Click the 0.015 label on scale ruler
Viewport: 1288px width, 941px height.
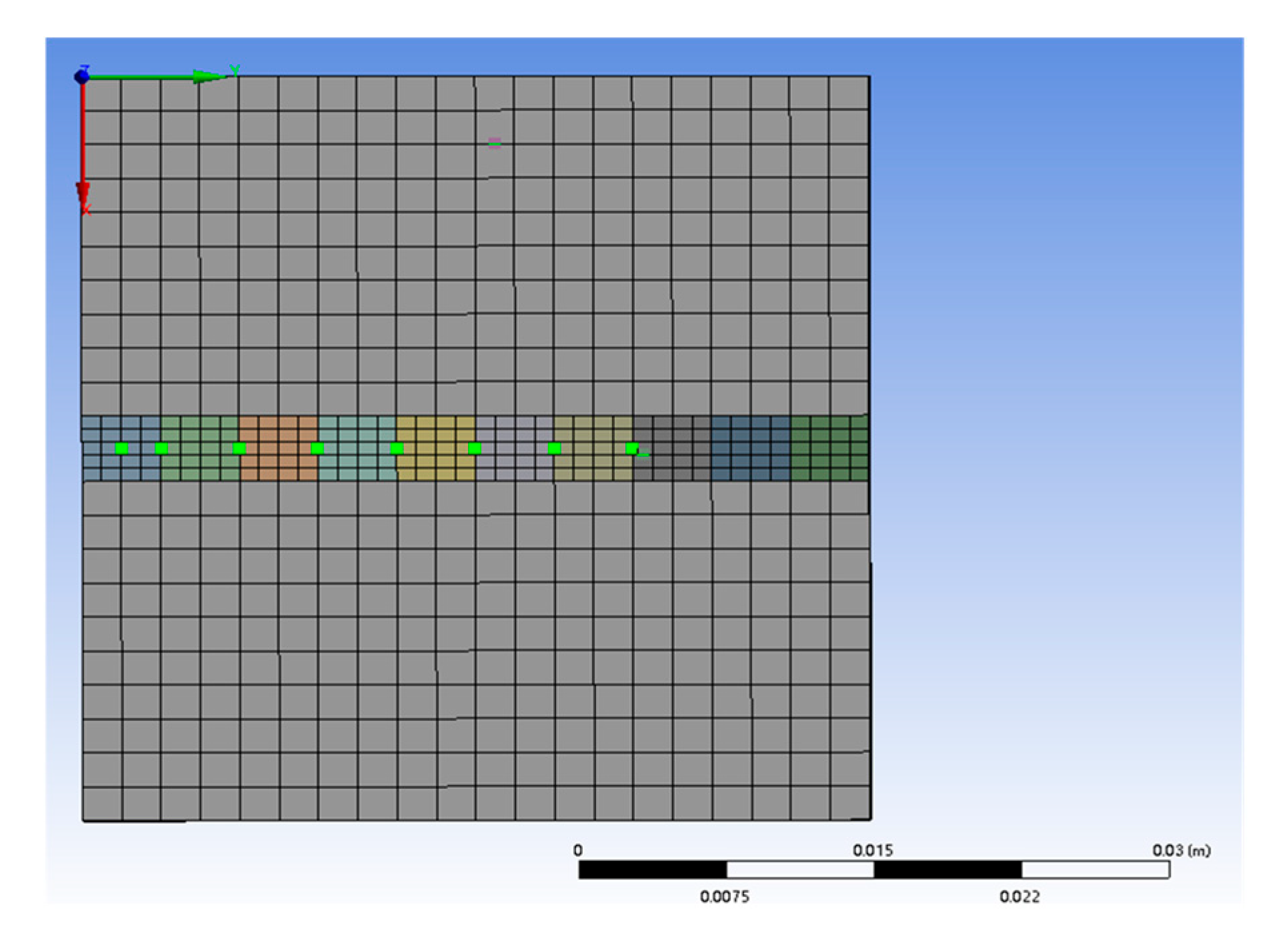point(873,850)
